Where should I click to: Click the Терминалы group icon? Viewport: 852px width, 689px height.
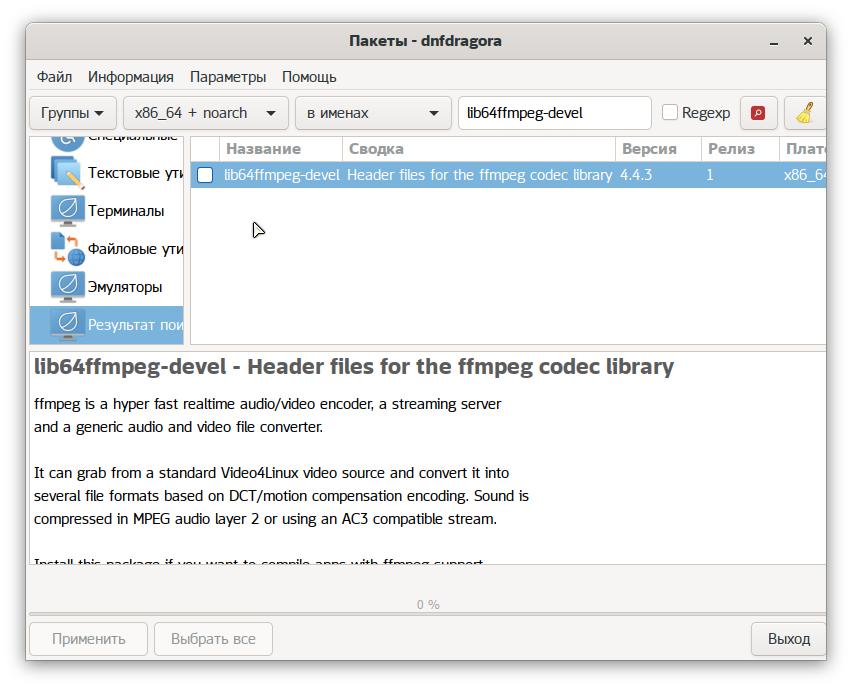tap(67, 210)
